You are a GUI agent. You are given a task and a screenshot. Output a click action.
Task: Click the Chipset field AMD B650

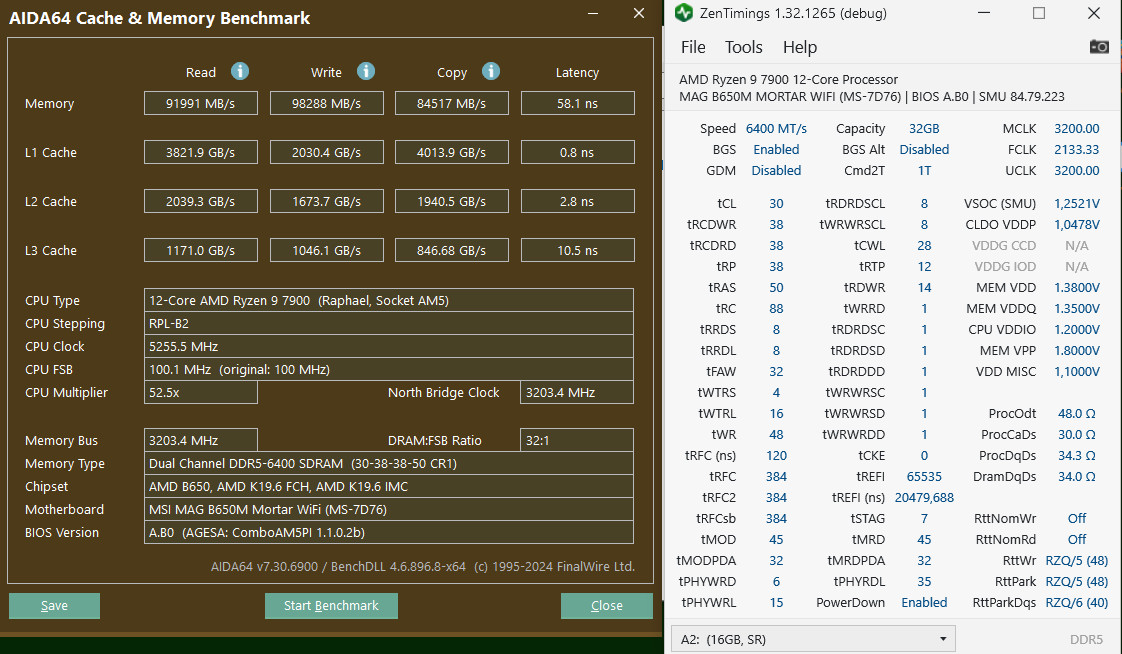coord(389,486)
